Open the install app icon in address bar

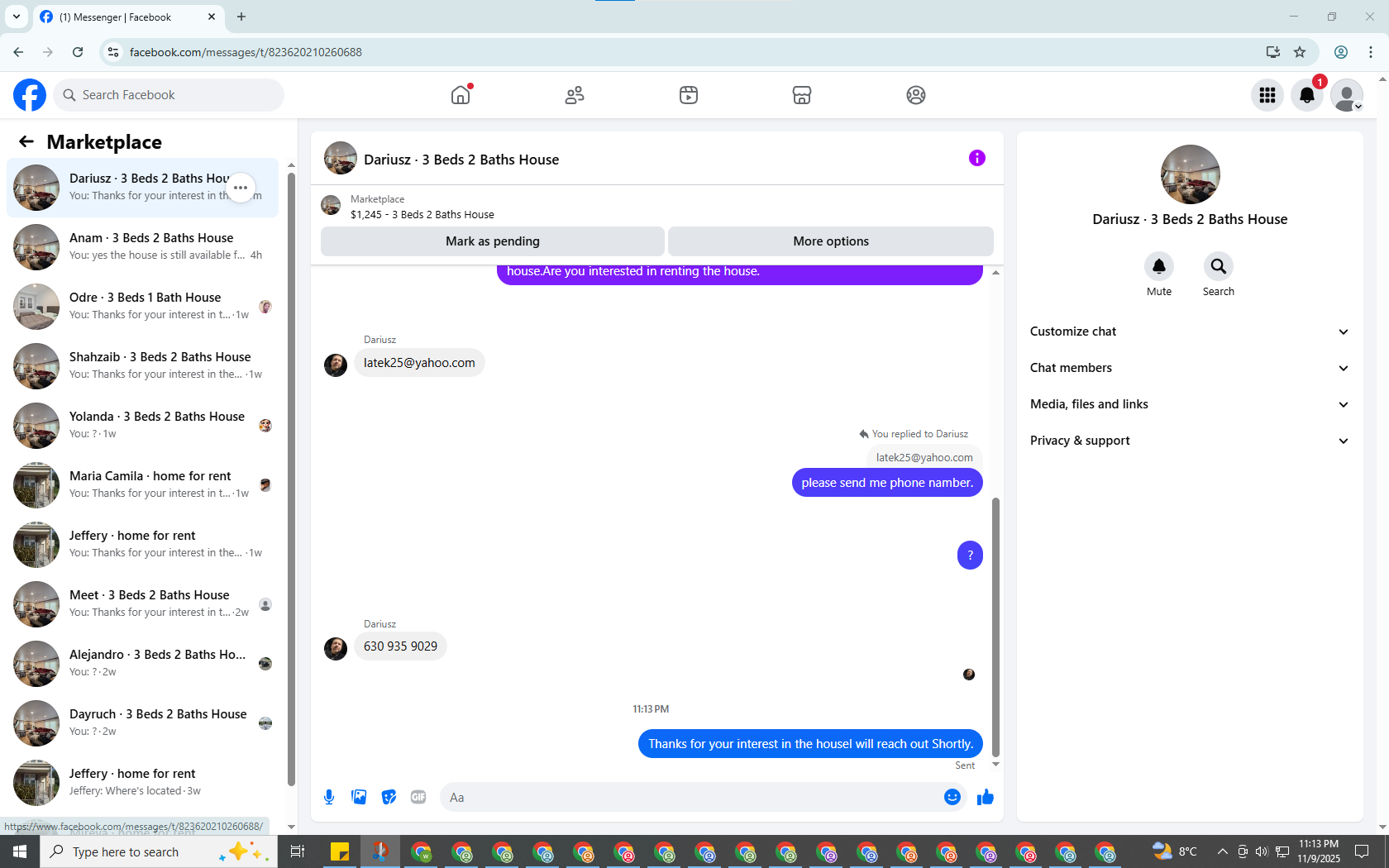1273,52
